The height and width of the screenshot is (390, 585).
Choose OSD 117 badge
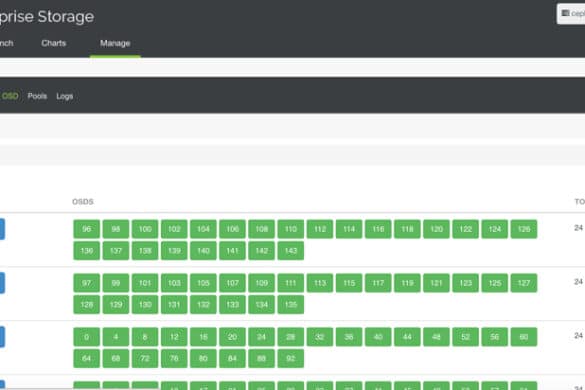(x=378, y=283)
